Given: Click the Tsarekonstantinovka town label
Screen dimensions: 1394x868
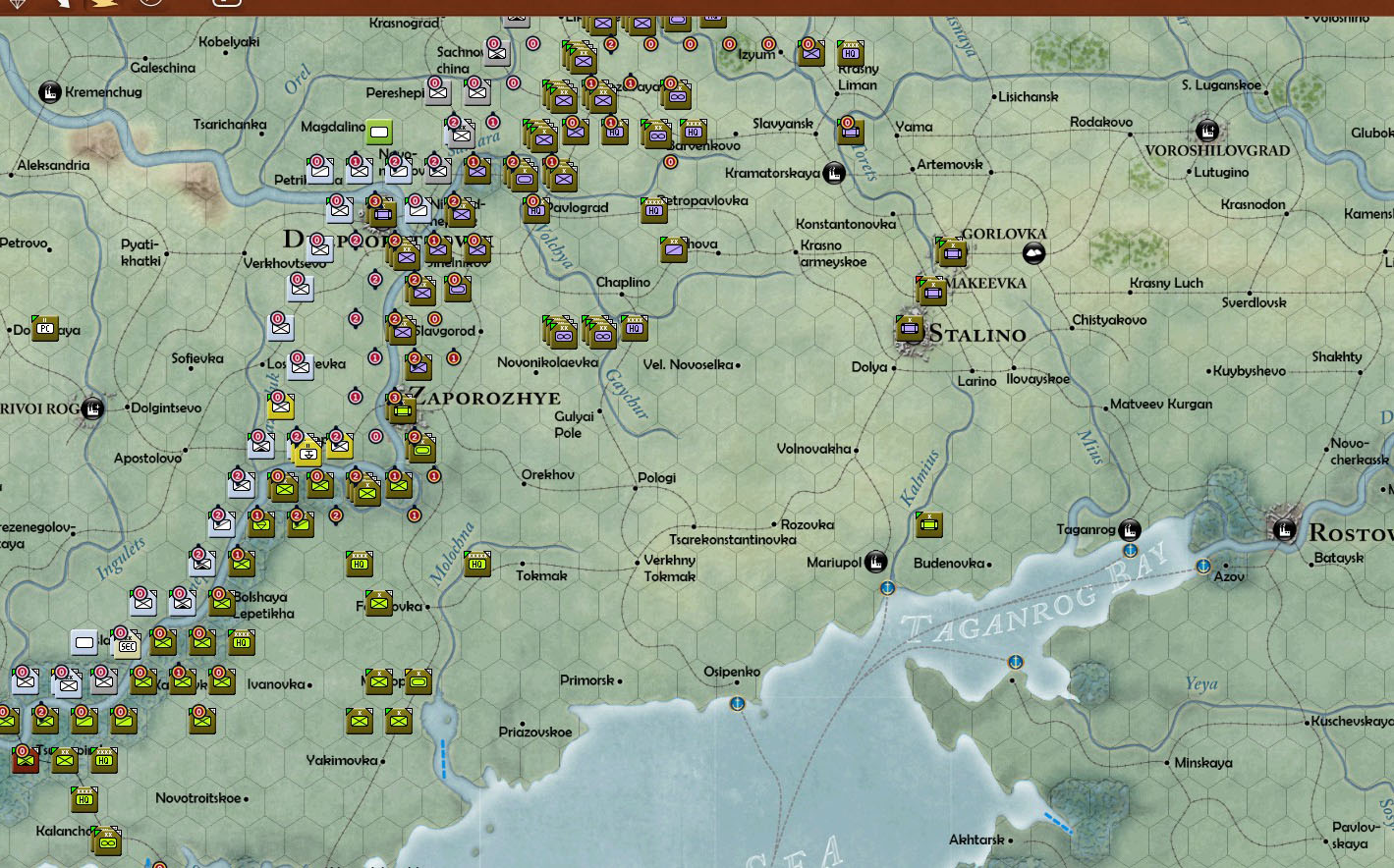Looking at the screenshot, I should [733, 540].
